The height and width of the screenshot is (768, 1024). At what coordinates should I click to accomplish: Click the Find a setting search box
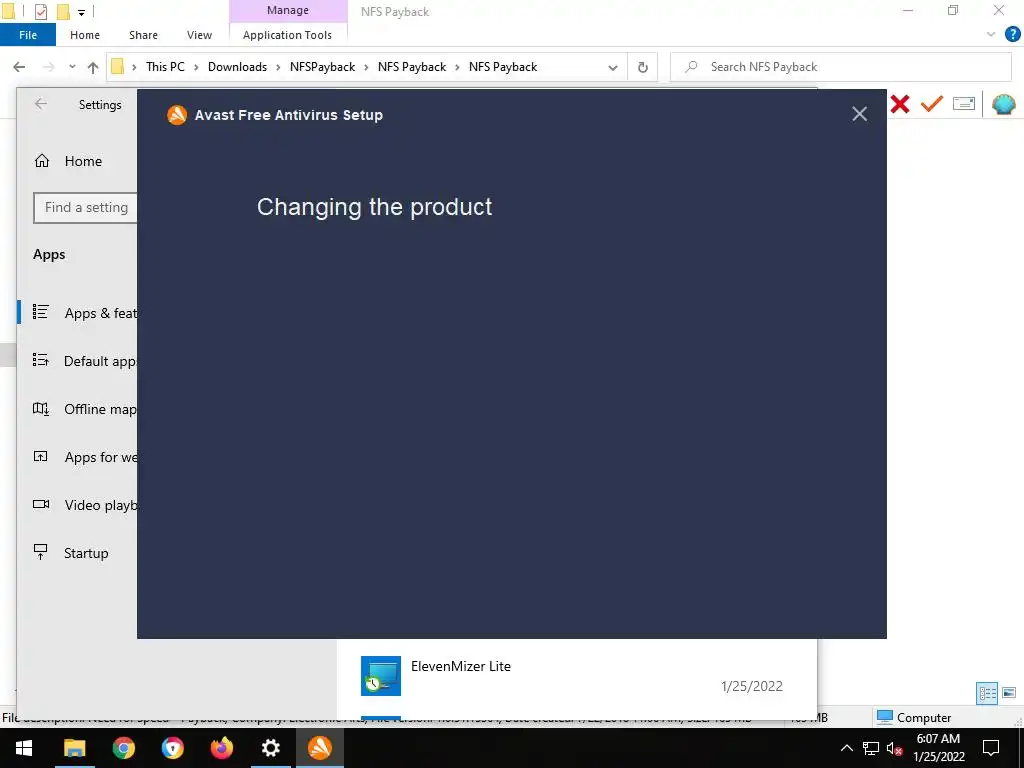pyautogui.click(x=86, y=208)
